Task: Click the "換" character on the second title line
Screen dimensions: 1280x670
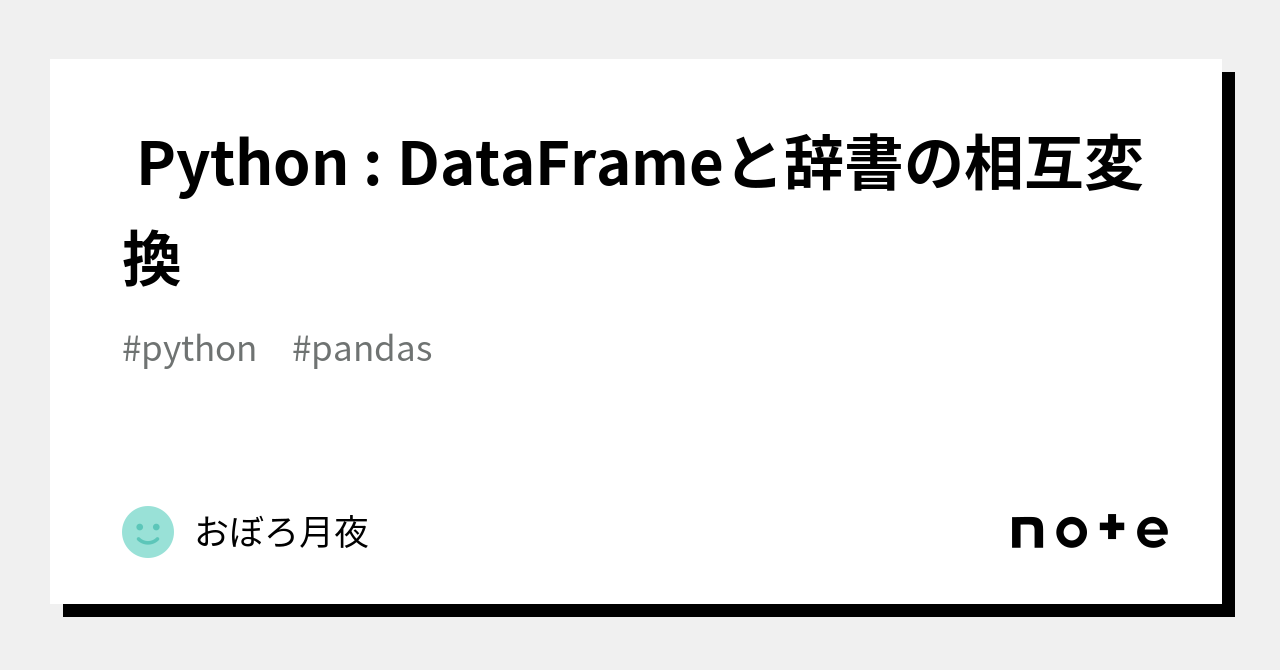Action: pyautogui.click(x=152, y=258)
